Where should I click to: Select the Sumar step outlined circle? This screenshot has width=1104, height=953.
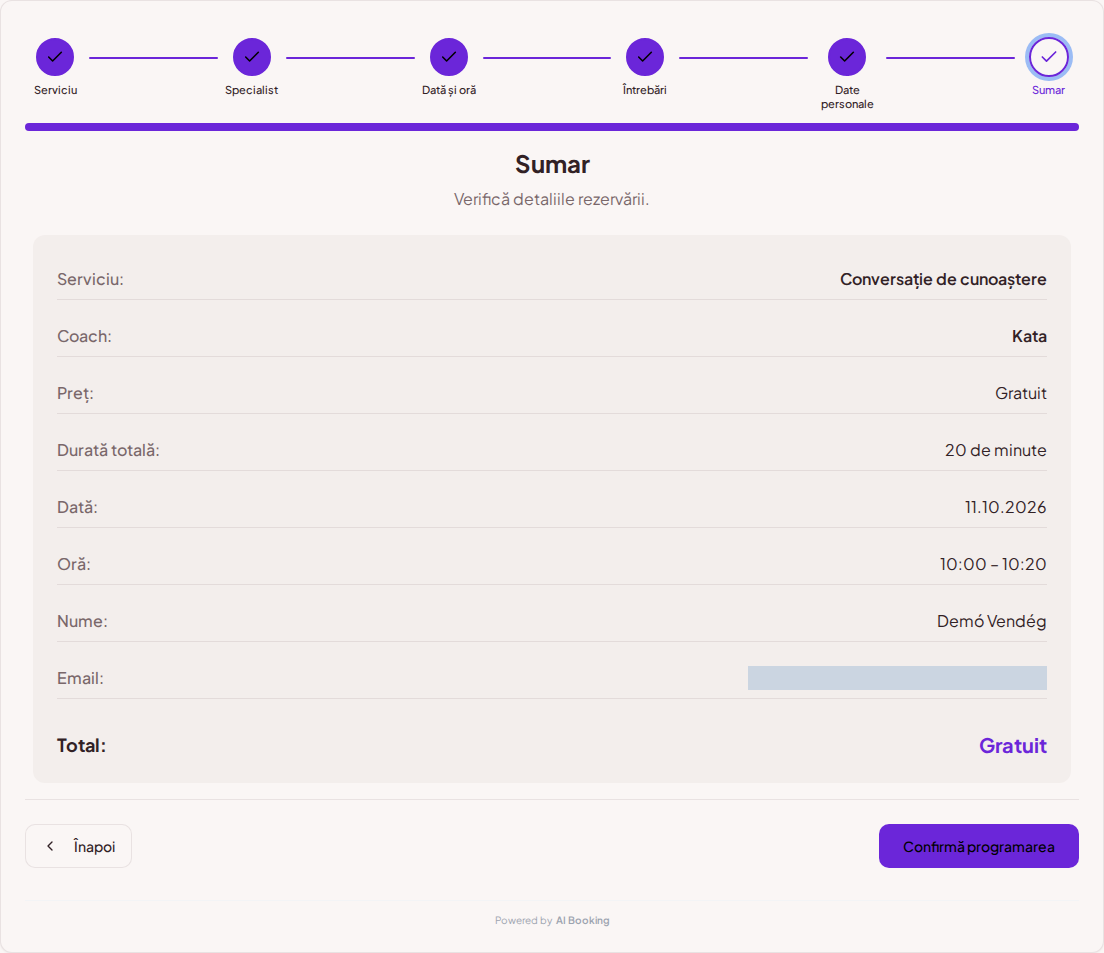(1048, 57)
